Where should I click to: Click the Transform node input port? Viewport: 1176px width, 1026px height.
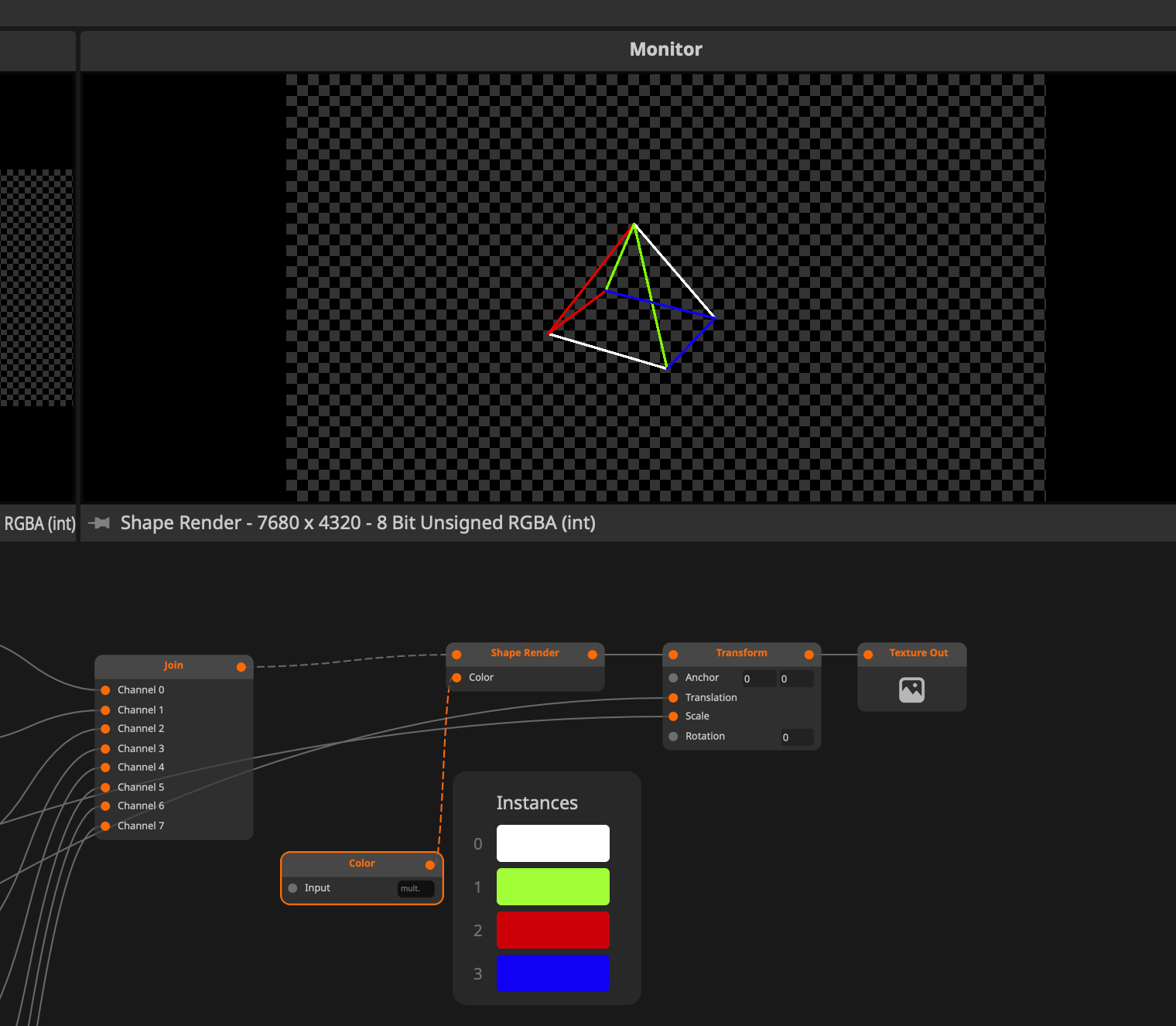[673, 655]
